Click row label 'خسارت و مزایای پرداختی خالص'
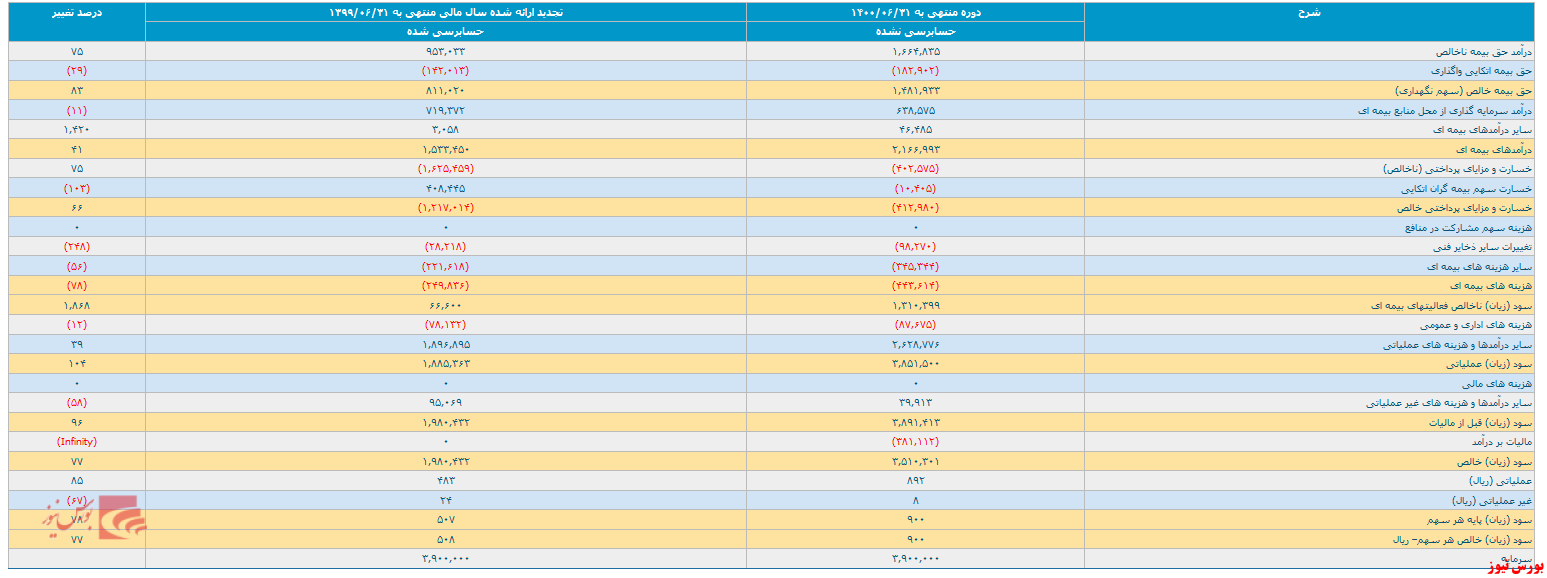The width and height of the screenshot is (1547, 578). [1465, 208]
